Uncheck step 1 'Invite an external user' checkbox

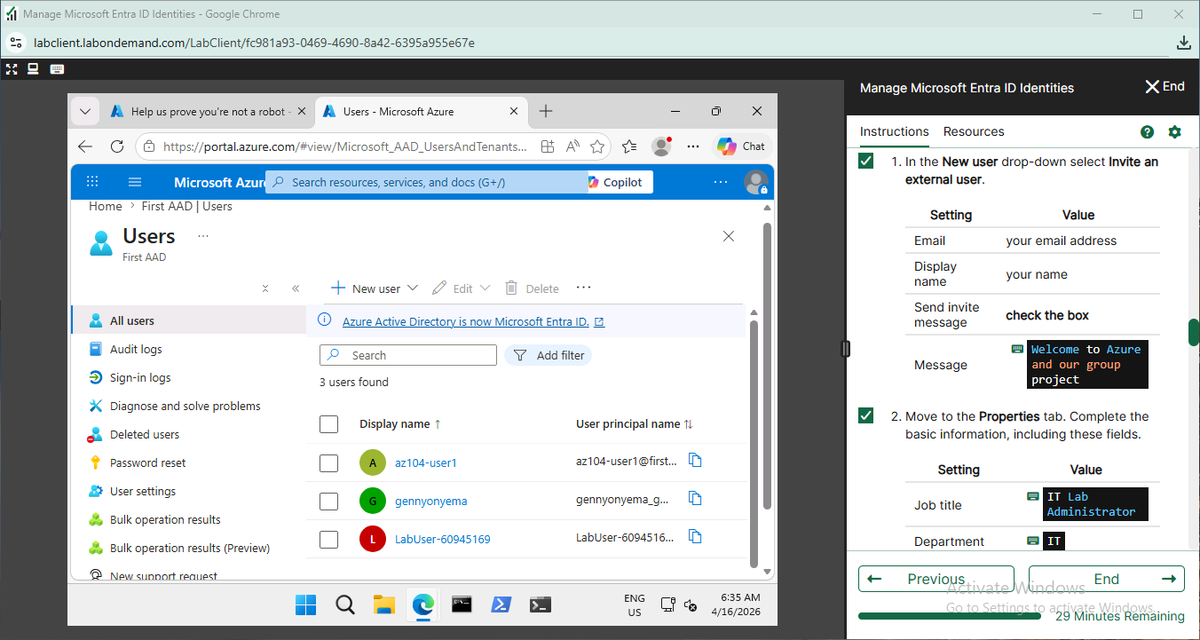click(866, 161)
